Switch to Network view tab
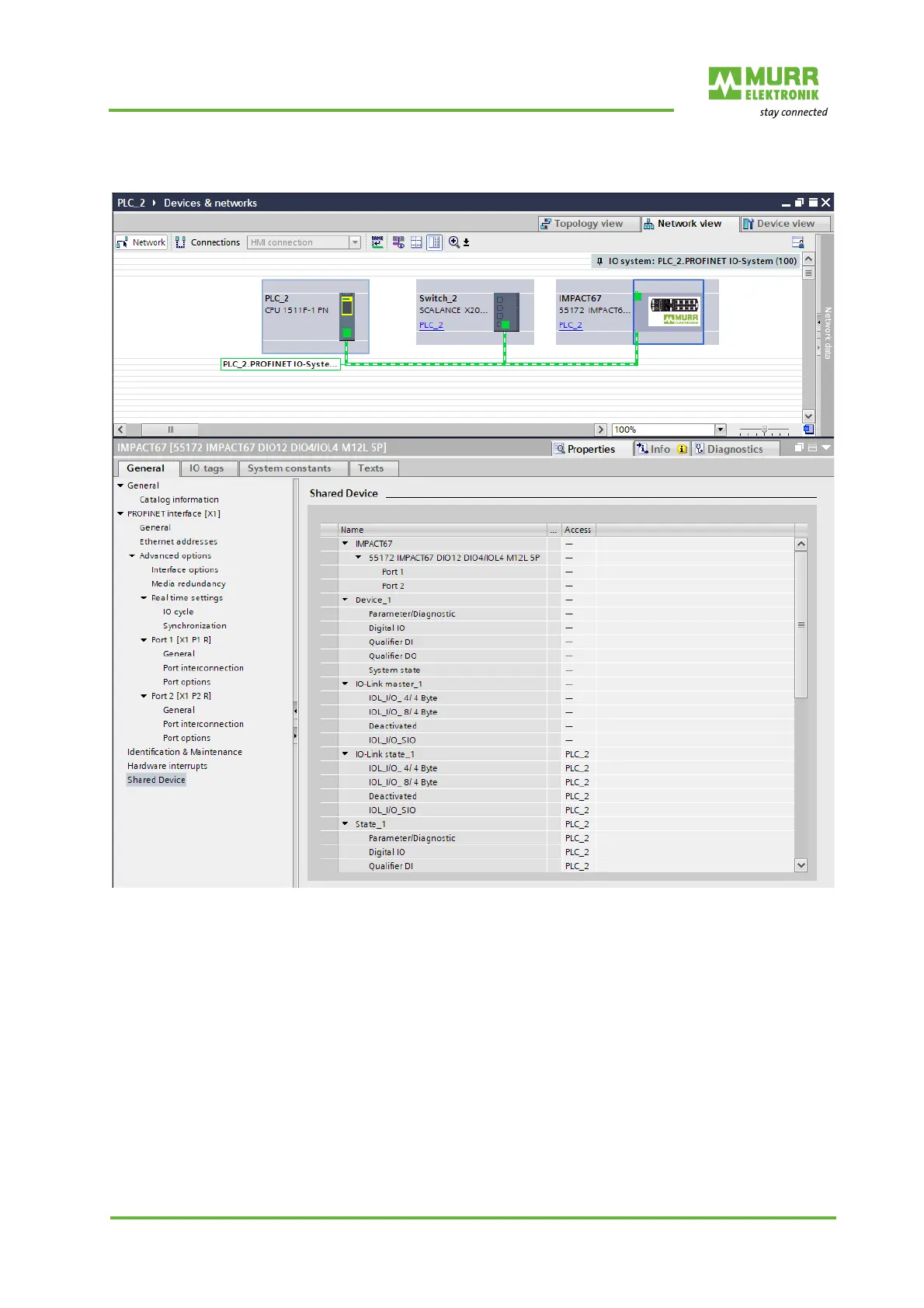The height and width of the screenshot is (1308, 924). (690, 224)
